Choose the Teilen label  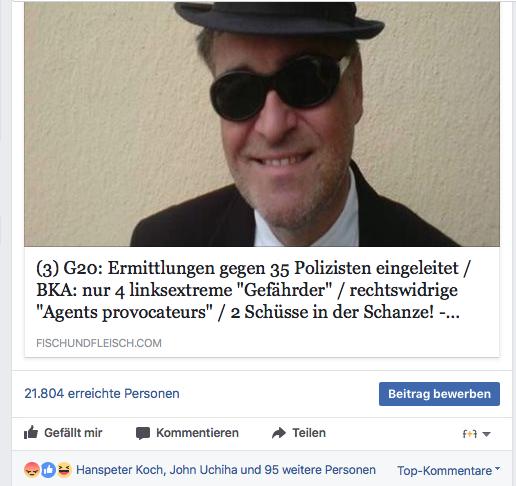[309, 433]
